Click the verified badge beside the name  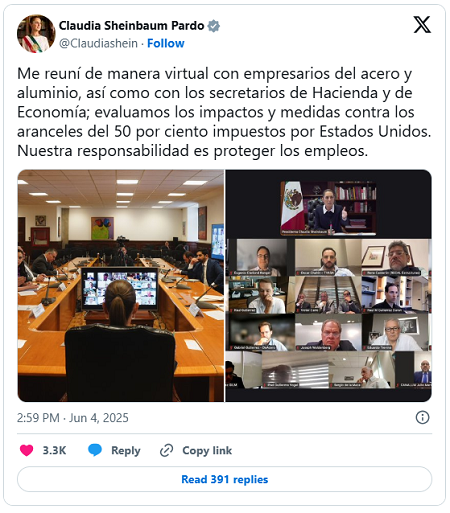tap(214, 26)
